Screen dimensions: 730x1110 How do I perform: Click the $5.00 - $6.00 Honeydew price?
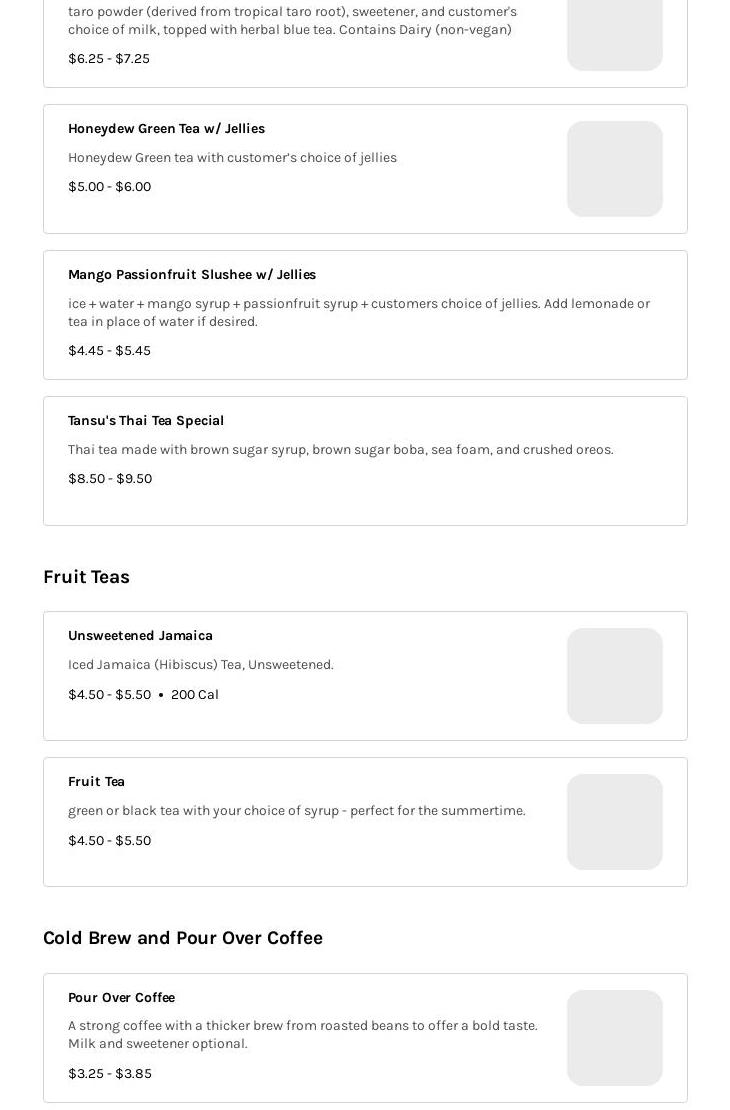[109, 186]
